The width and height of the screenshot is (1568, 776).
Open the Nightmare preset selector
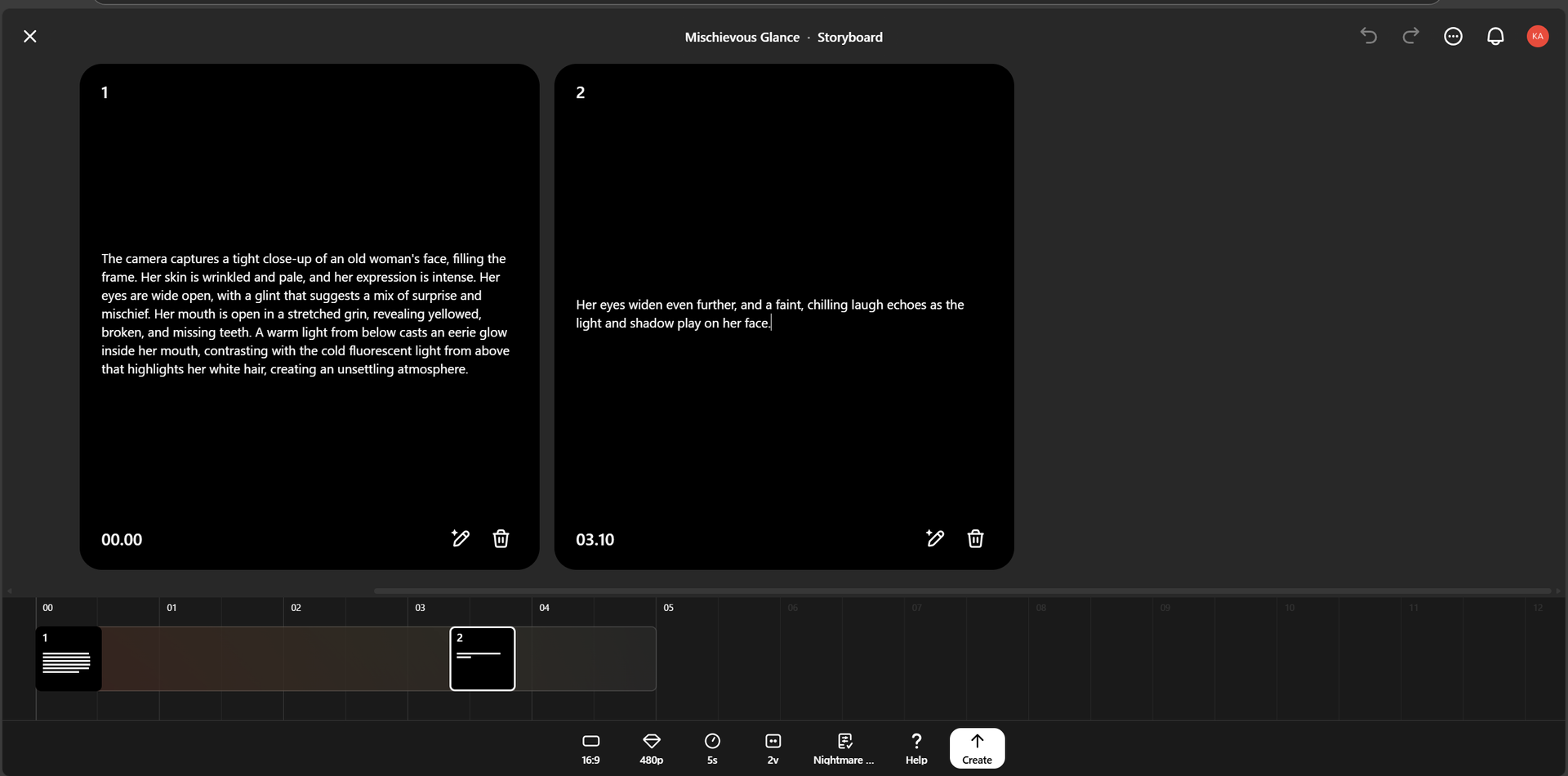coord(844,748)
